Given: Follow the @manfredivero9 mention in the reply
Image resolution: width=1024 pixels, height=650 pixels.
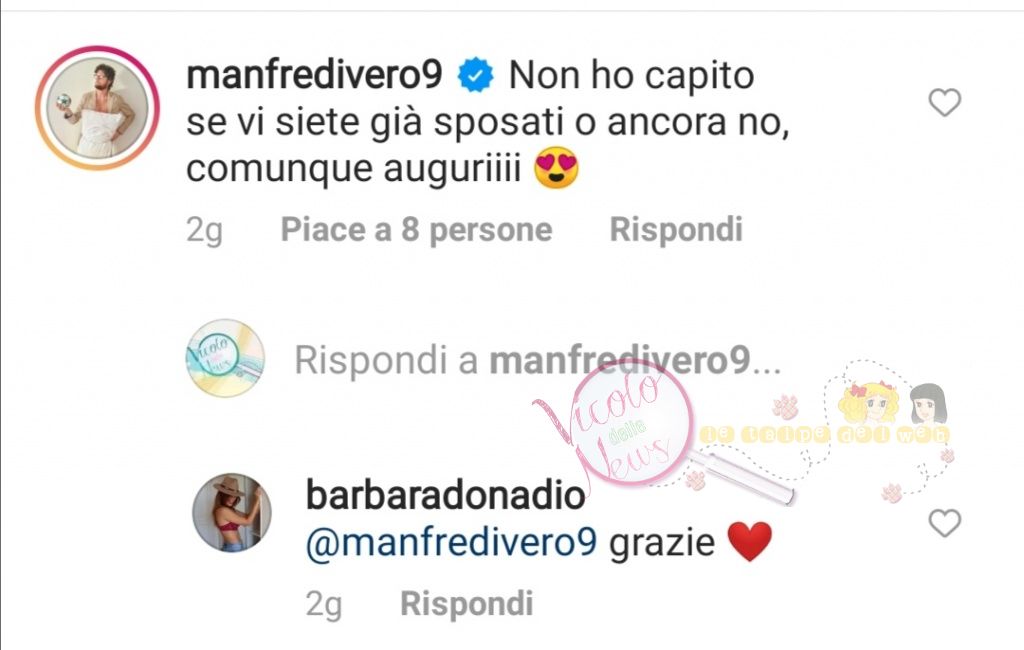Looking at the screenshot, I should [451, 542].
